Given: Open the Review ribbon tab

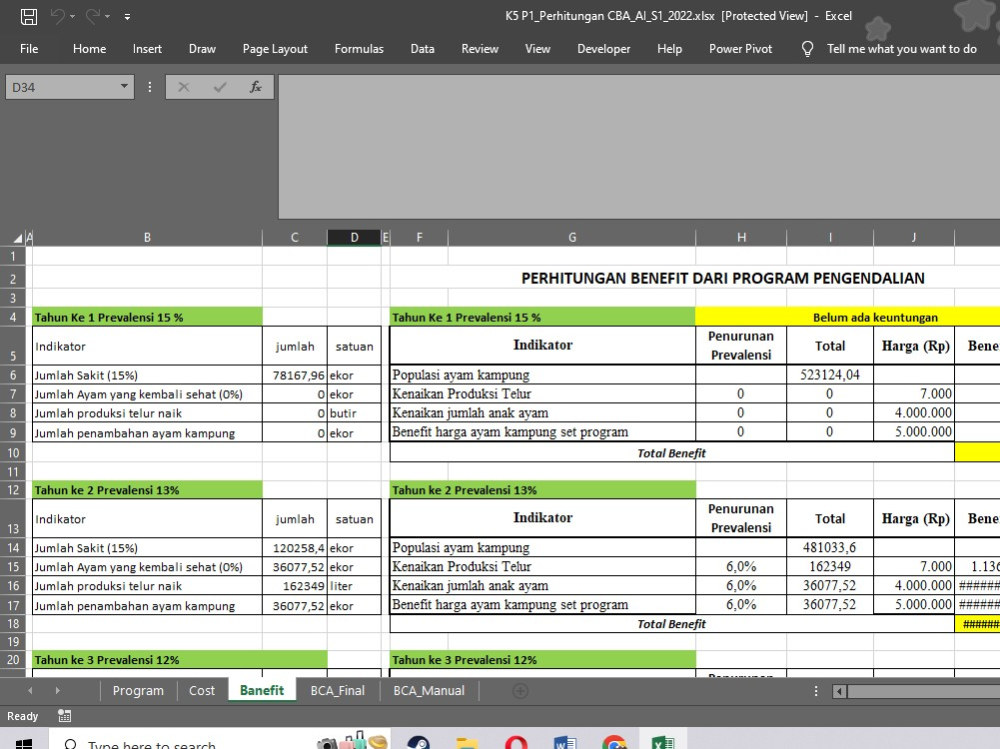Looking at the screenshot, I should click(480, 48).
